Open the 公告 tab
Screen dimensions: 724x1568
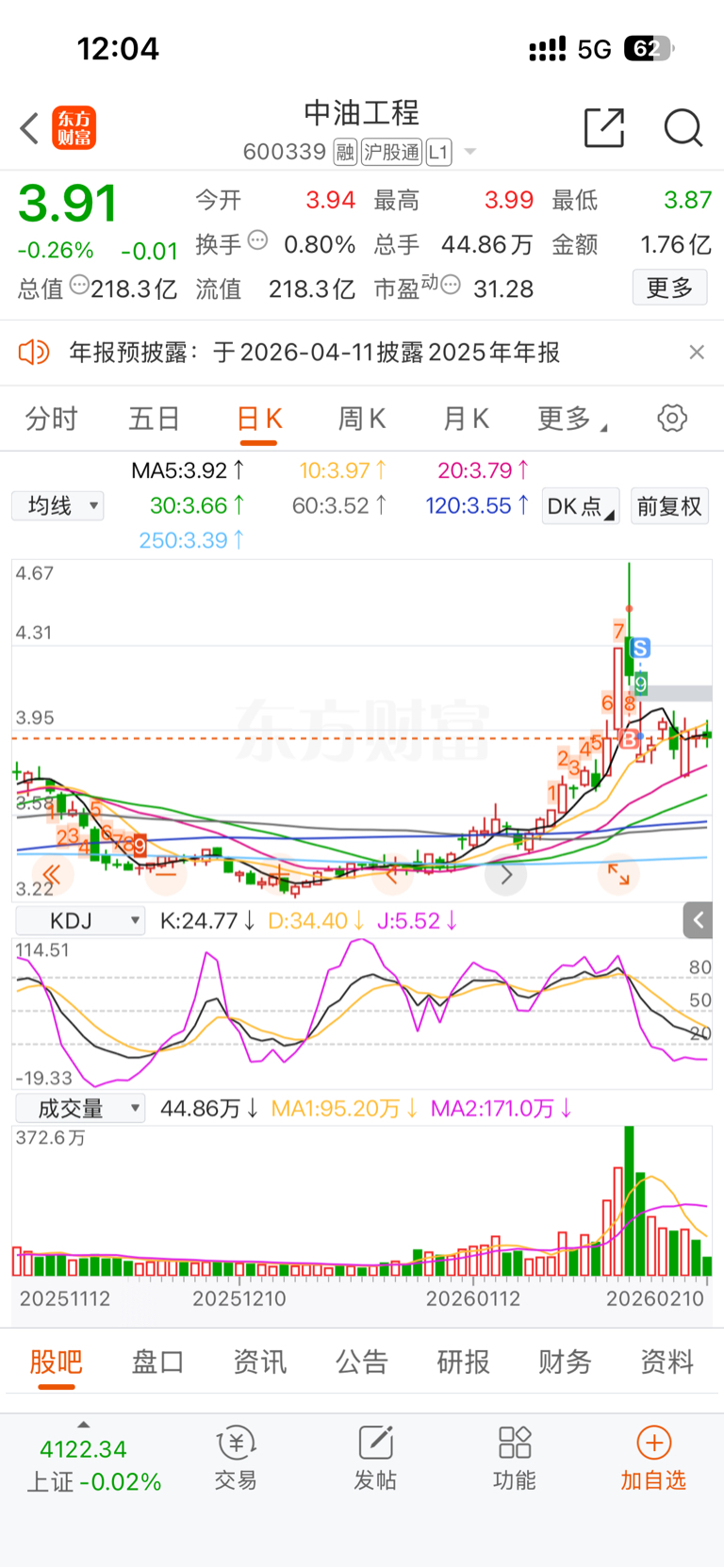coord(362,1362)
